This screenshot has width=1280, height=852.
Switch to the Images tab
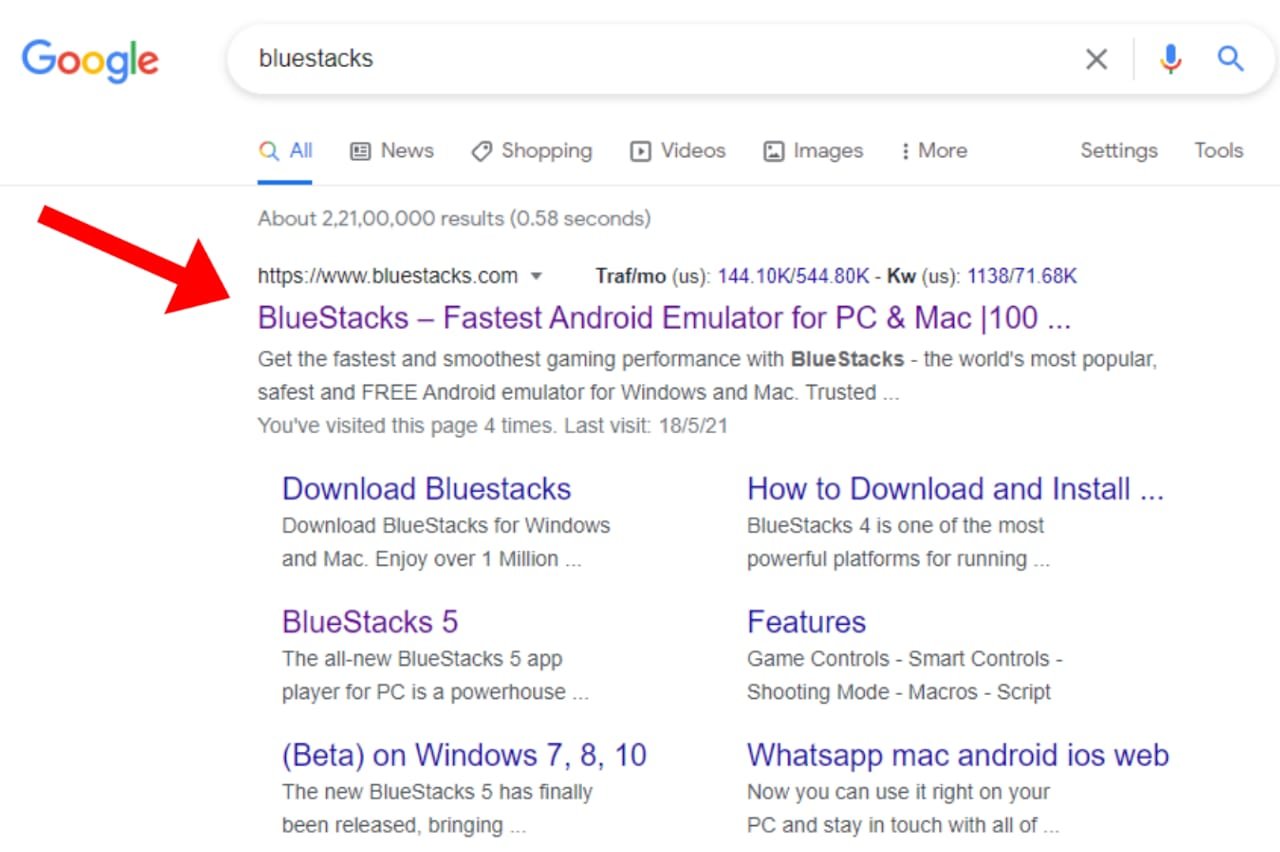(x=812, y=151)
